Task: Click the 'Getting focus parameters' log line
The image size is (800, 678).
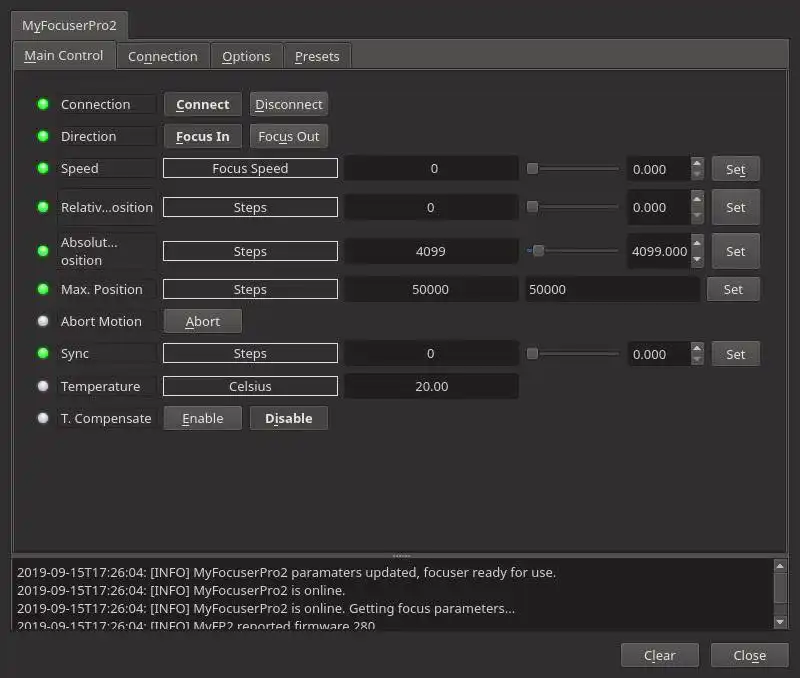Action: coord(266,608)
